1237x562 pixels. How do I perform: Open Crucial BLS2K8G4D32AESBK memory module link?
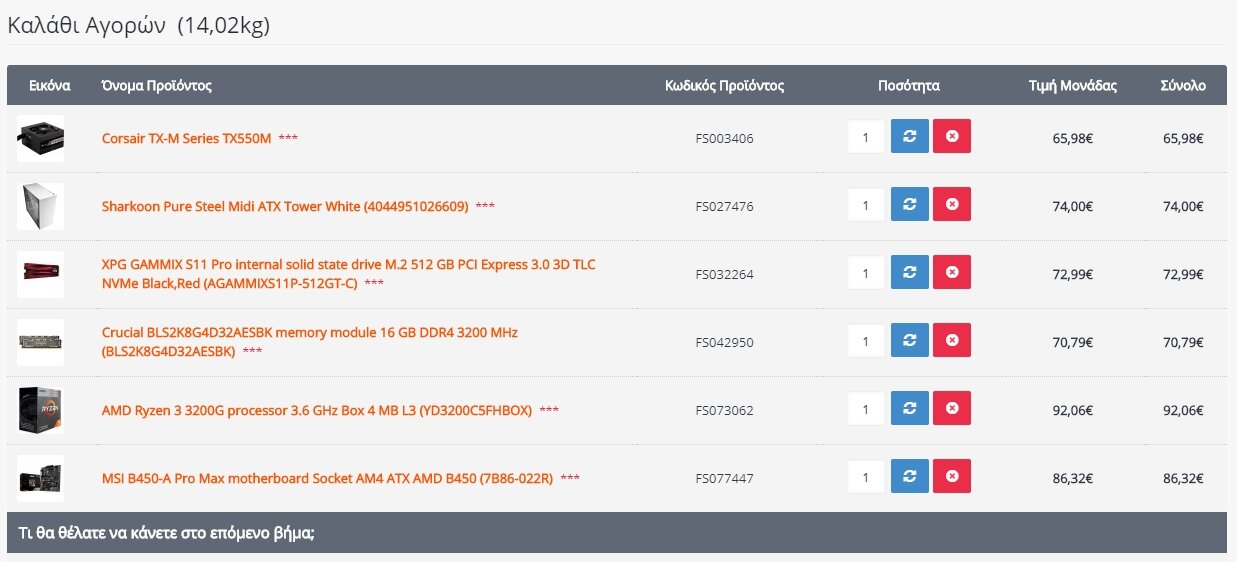click(x=310, y=342)
